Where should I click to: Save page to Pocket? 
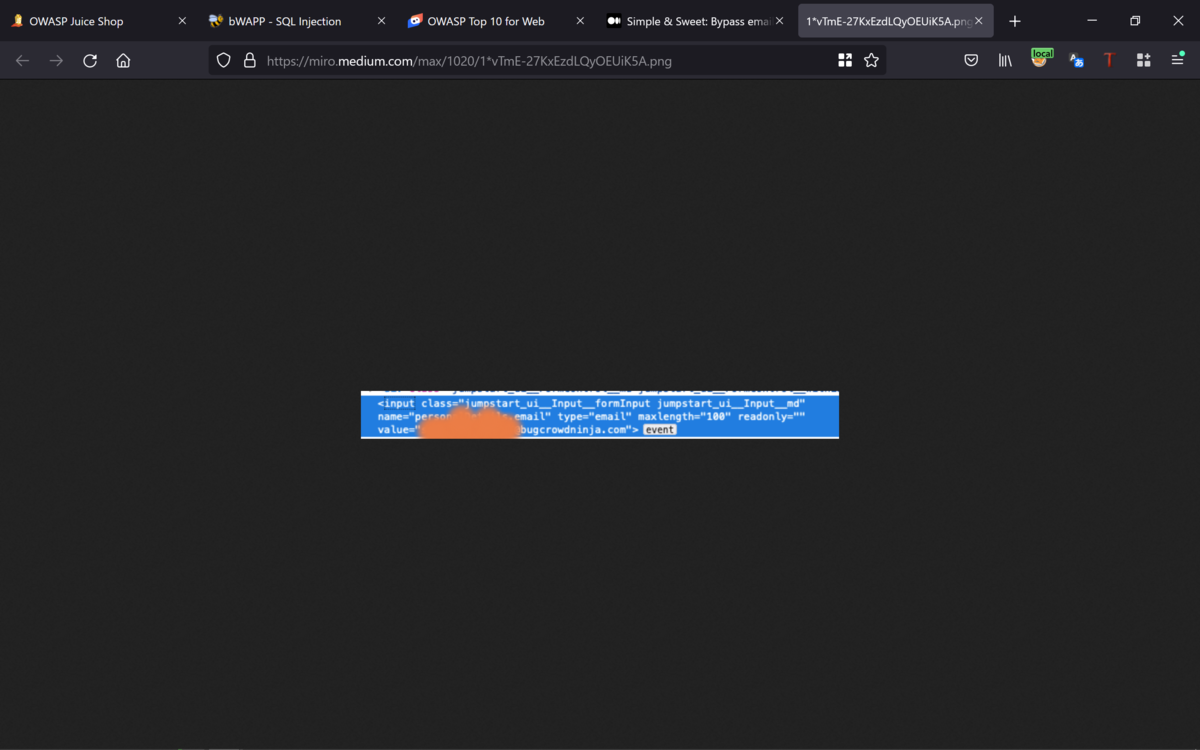pos(971,61)
